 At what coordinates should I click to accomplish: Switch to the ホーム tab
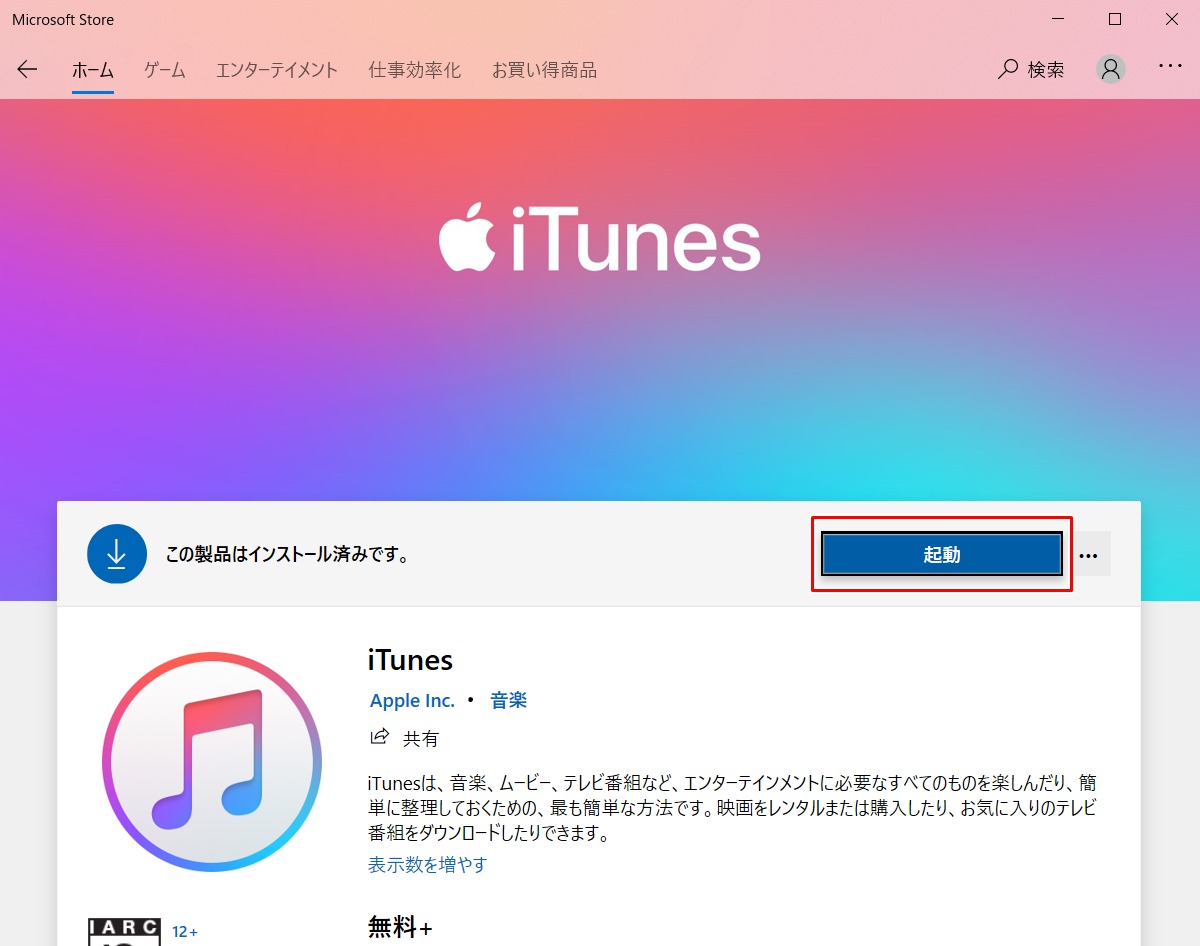(x=93, y=70)
